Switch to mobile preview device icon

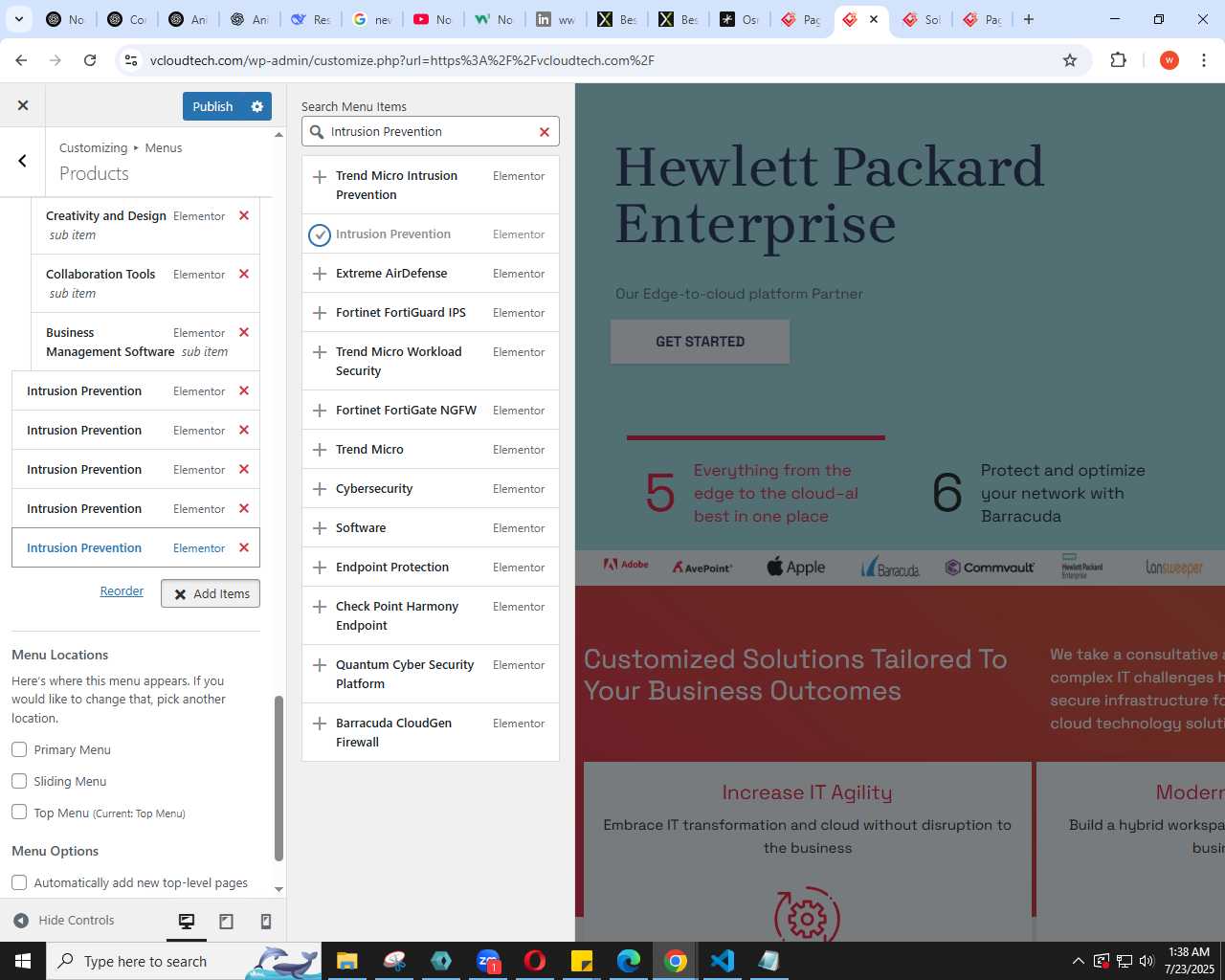click(x=266, y=921)
